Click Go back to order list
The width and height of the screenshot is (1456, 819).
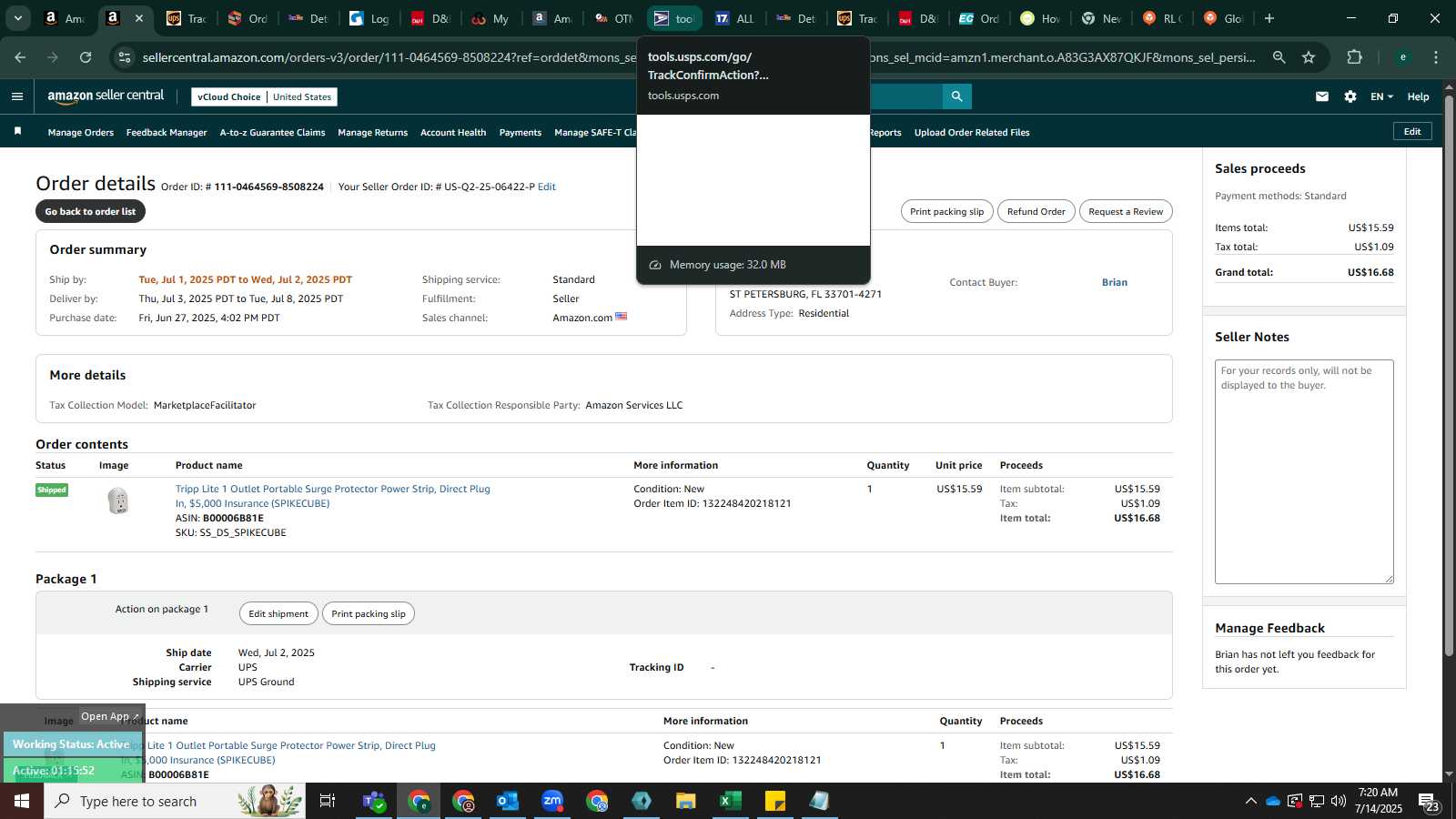90,211
